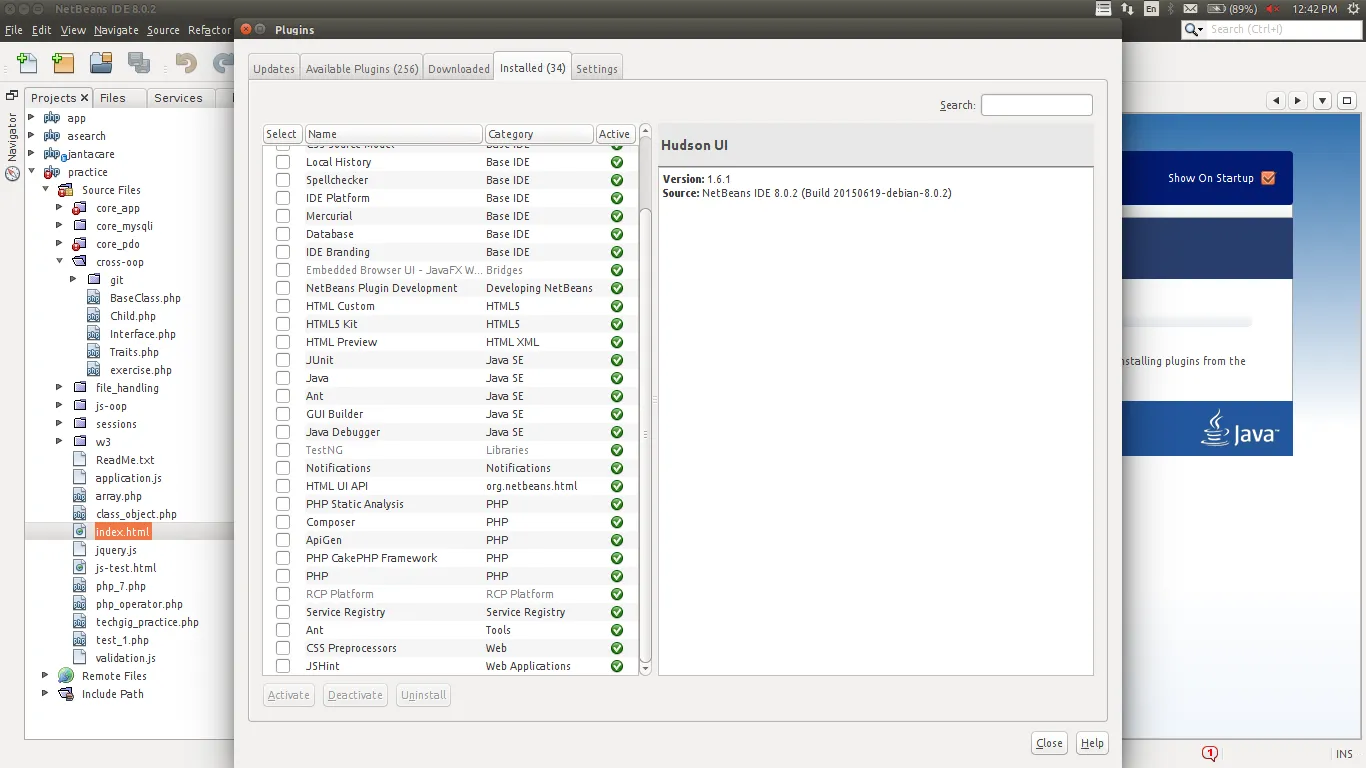Click the Undo toolbar icon
This screenshot has height=768, width=1366.
pyautogui.click(x=186, y=63)
